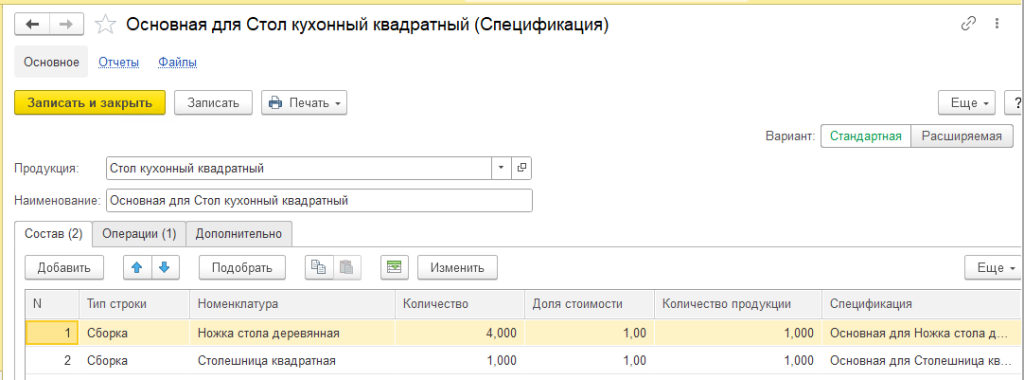Viewport: 1024px width, 380px height.
Task: Click the Наименование text field
Action: pos(319,200)
